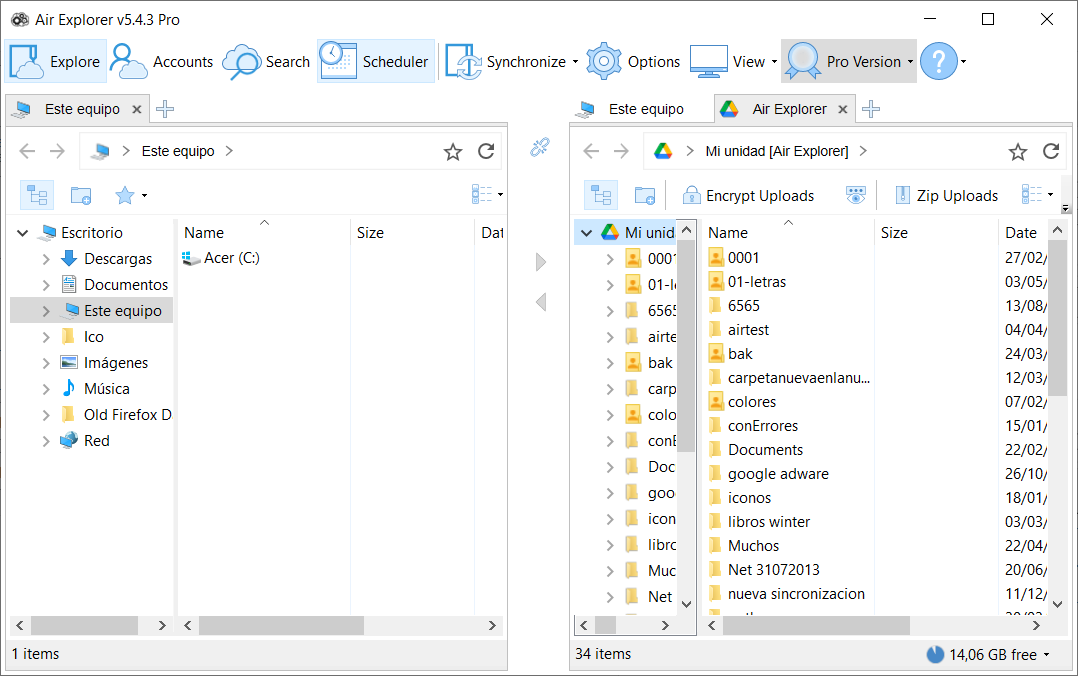The image size is (1078, 676).
Task: Create new folder in right pane
Action: point(645,195)
